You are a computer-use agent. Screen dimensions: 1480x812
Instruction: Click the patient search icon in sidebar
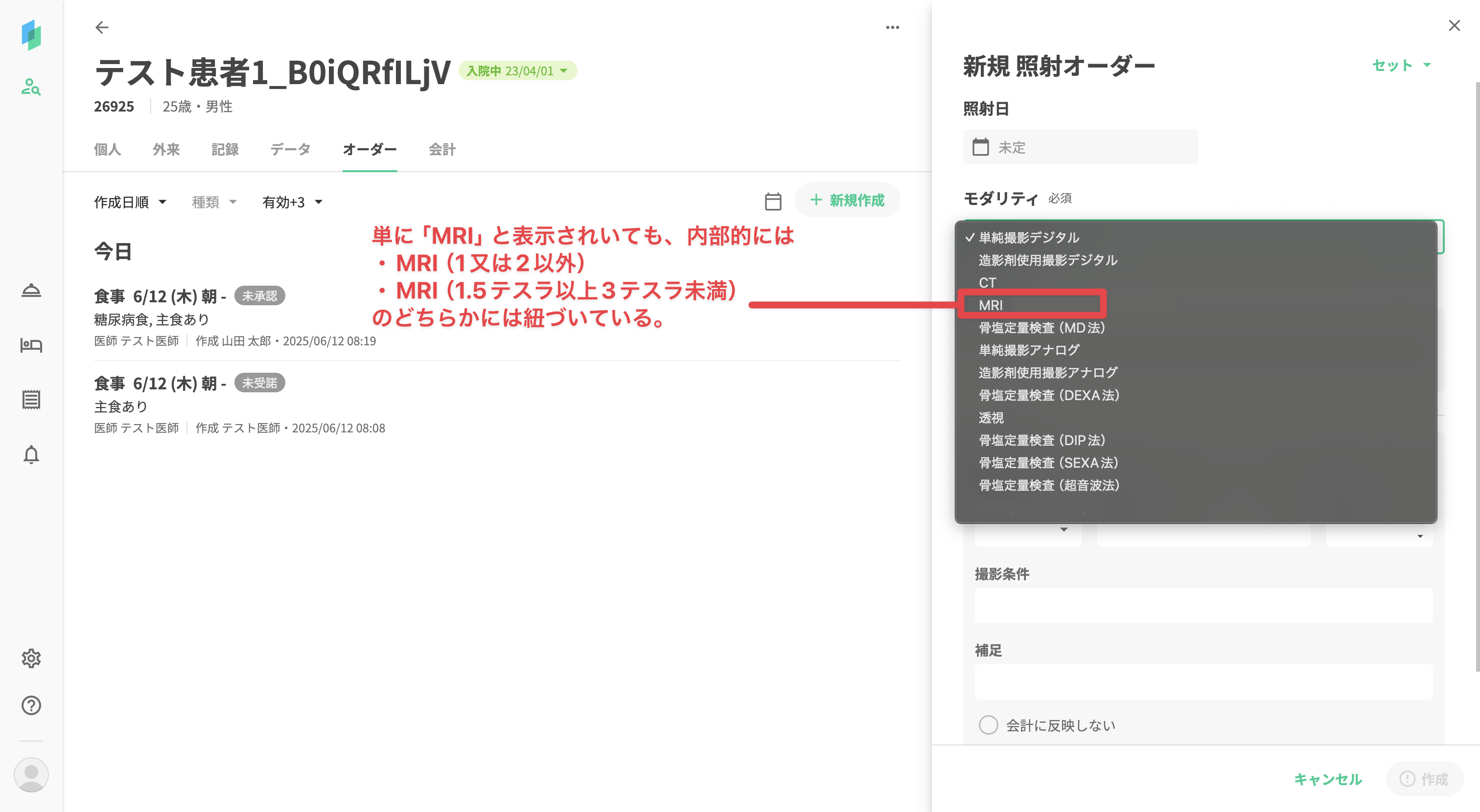coord(31,87)
